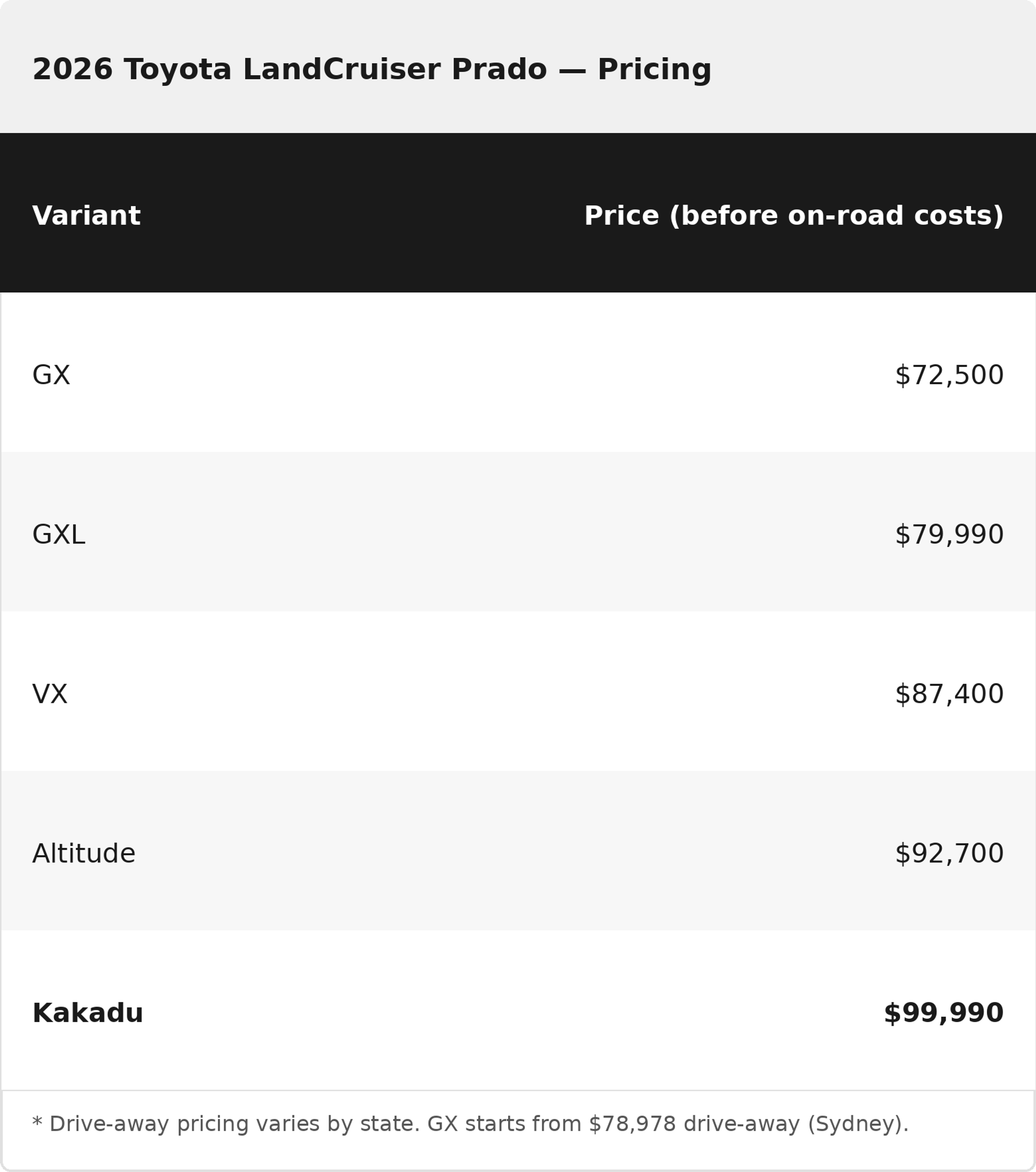Click the pricing table title heading
The image size is (1036, 1172).
372,69
